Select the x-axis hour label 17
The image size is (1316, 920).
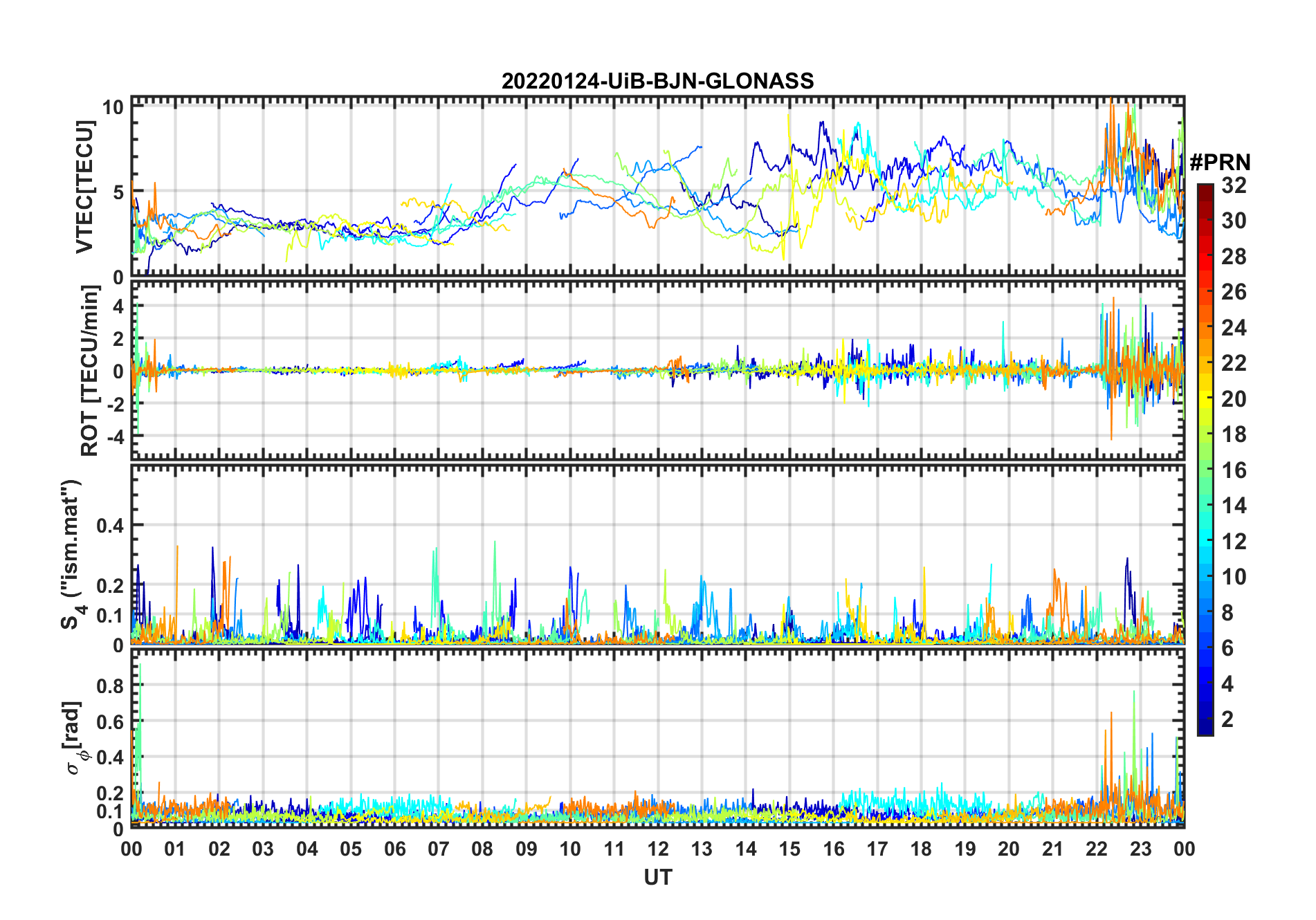coord(877,849)
